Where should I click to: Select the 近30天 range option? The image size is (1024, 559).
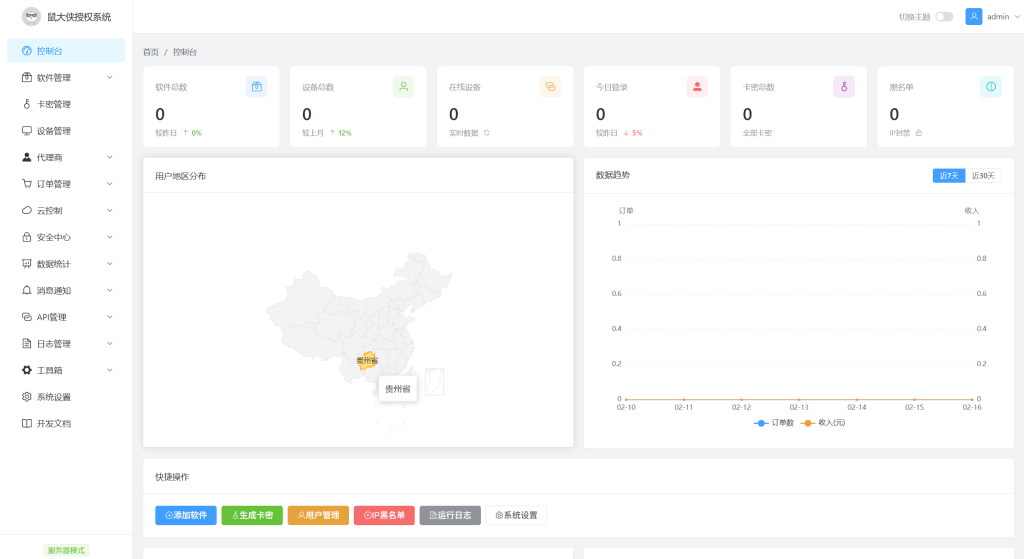983,176
